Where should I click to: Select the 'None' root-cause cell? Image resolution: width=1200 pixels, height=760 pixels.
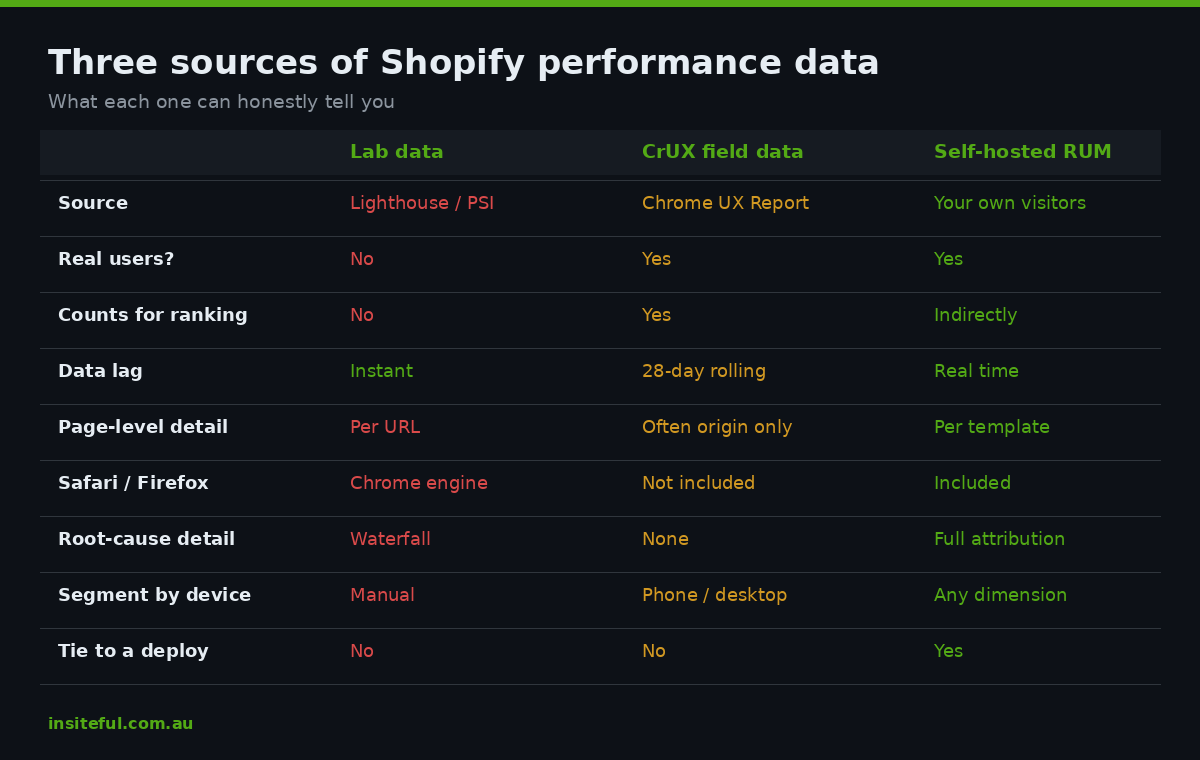click(x=665, y=540)
